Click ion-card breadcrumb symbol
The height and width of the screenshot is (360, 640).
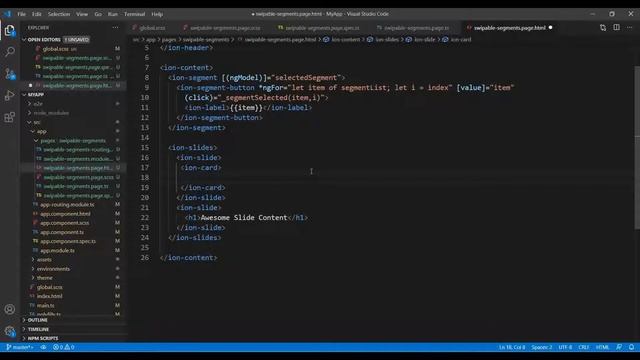point(457,40)
